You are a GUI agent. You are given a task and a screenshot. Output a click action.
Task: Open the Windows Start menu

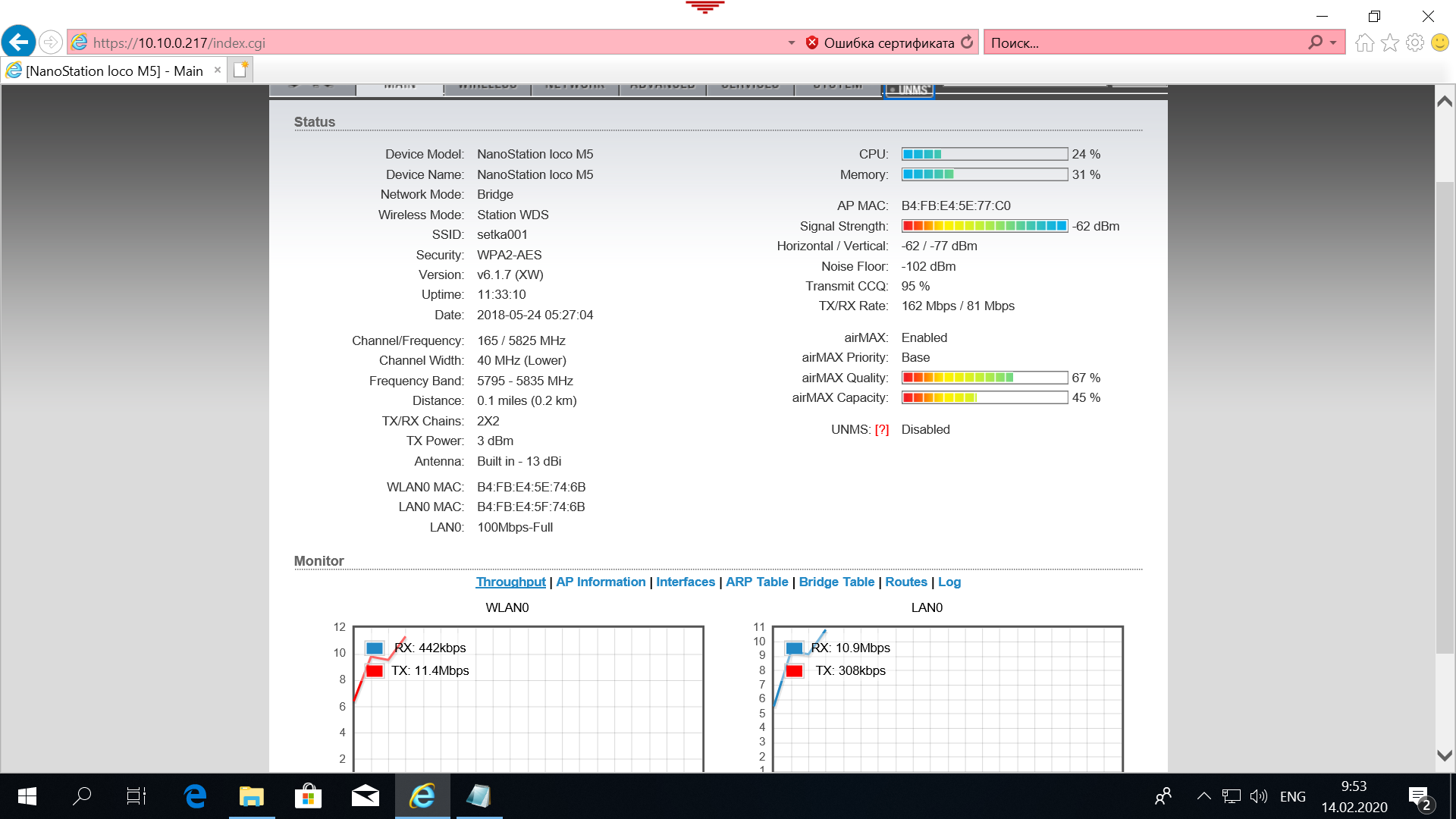click(x=27, y=796)
